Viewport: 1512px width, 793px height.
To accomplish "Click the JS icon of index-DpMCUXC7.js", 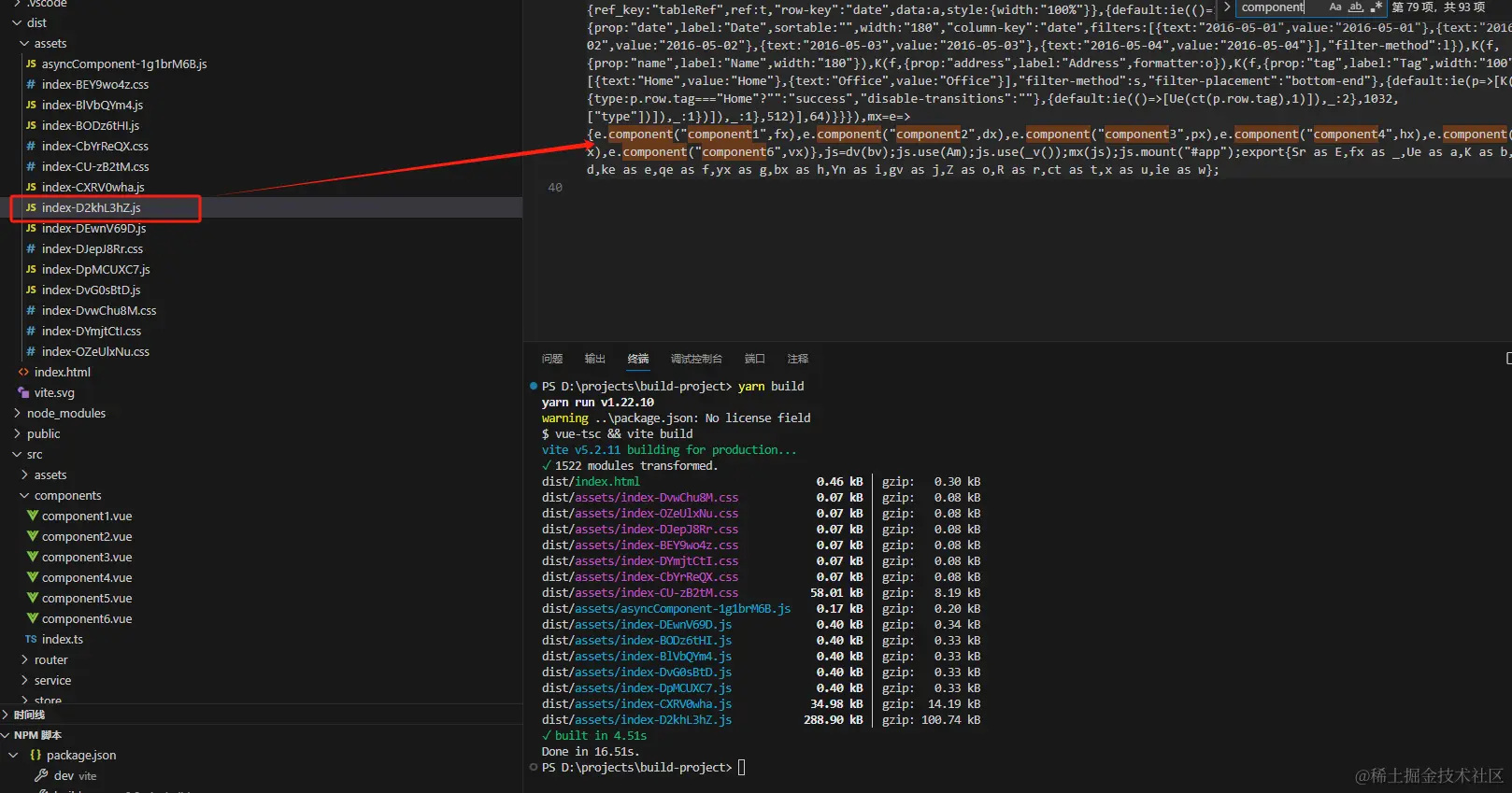I will coord(32,269).
